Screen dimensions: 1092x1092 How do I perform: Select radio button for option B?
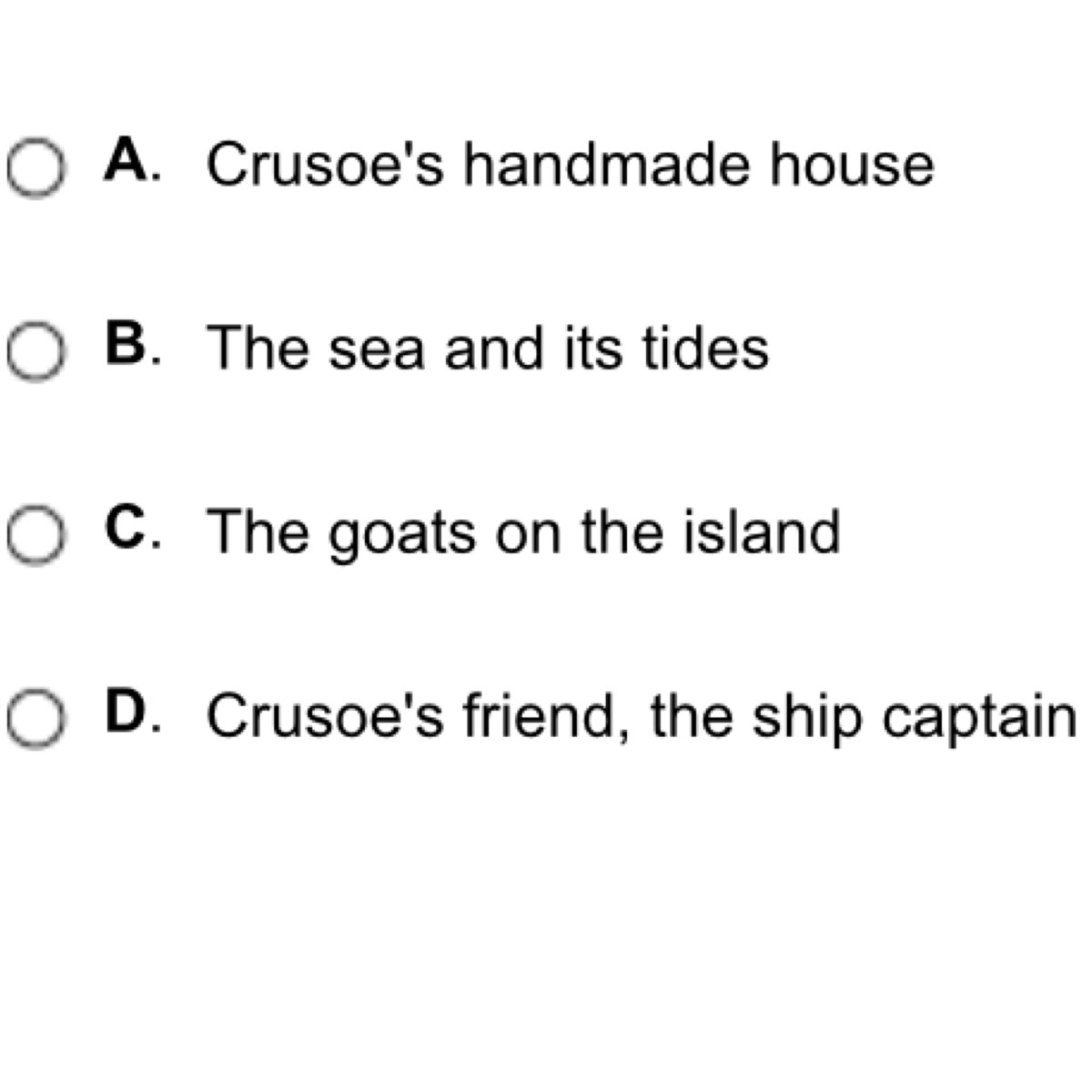pos(36,352)
